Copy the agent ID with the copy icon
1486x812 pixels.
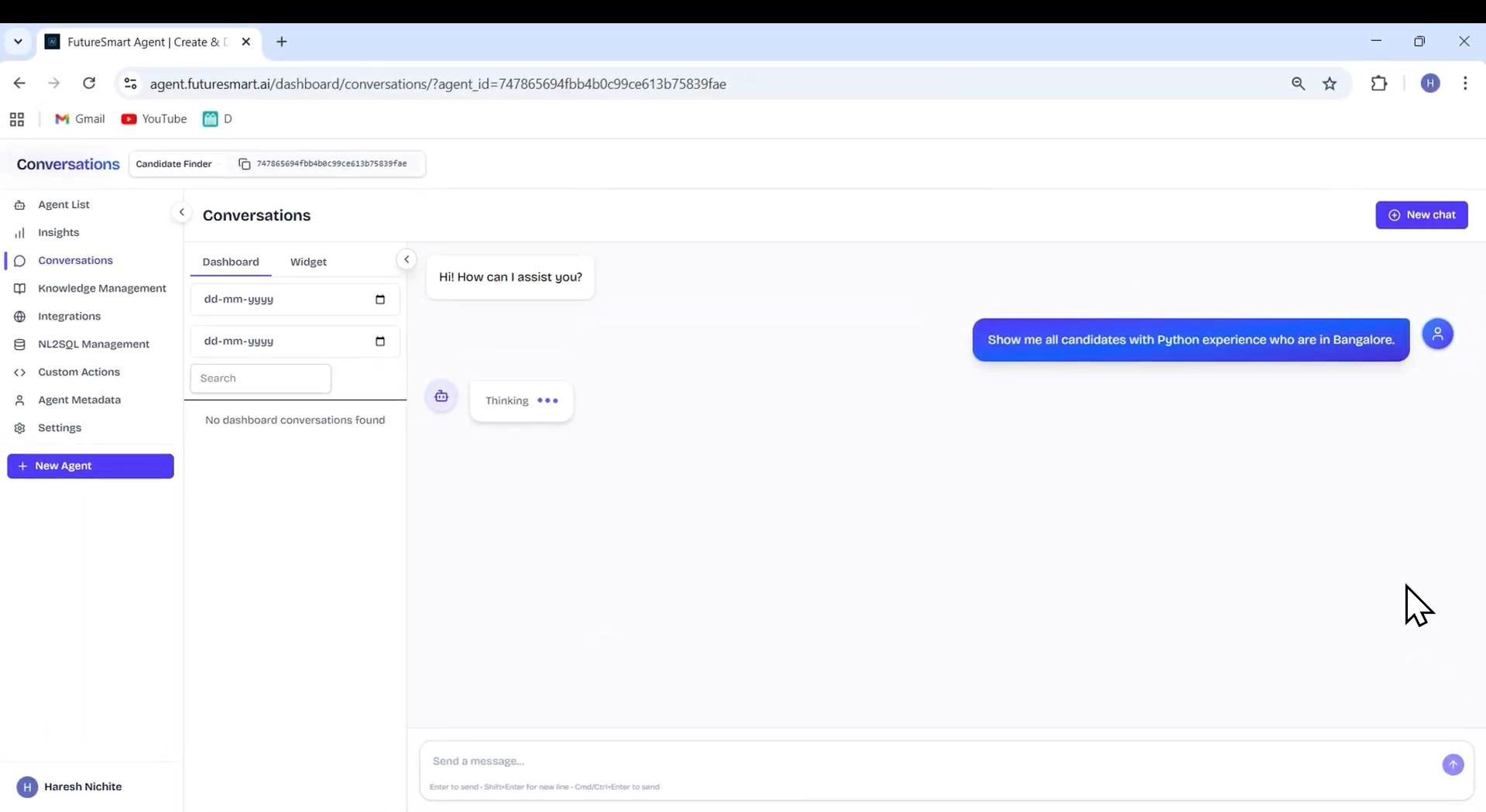coord(245,164)
